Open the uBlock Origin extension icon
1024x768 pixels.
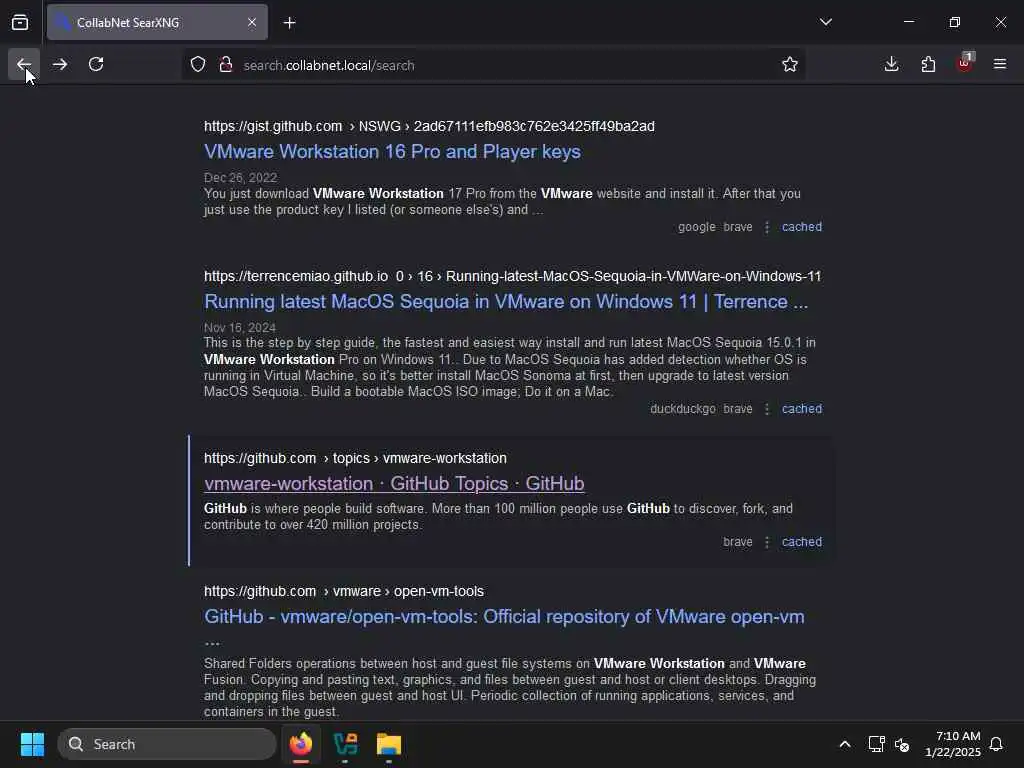[964, 63]
